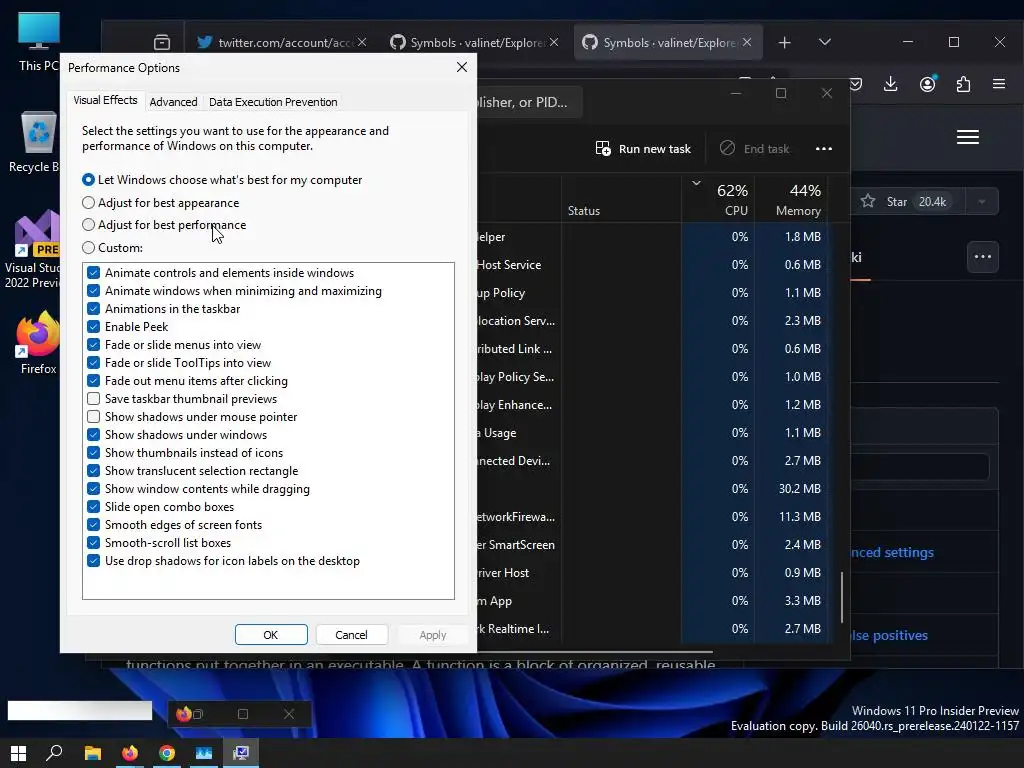Open taskbar Search magnifier icon
1024x768 pixels.
(55, 753)
